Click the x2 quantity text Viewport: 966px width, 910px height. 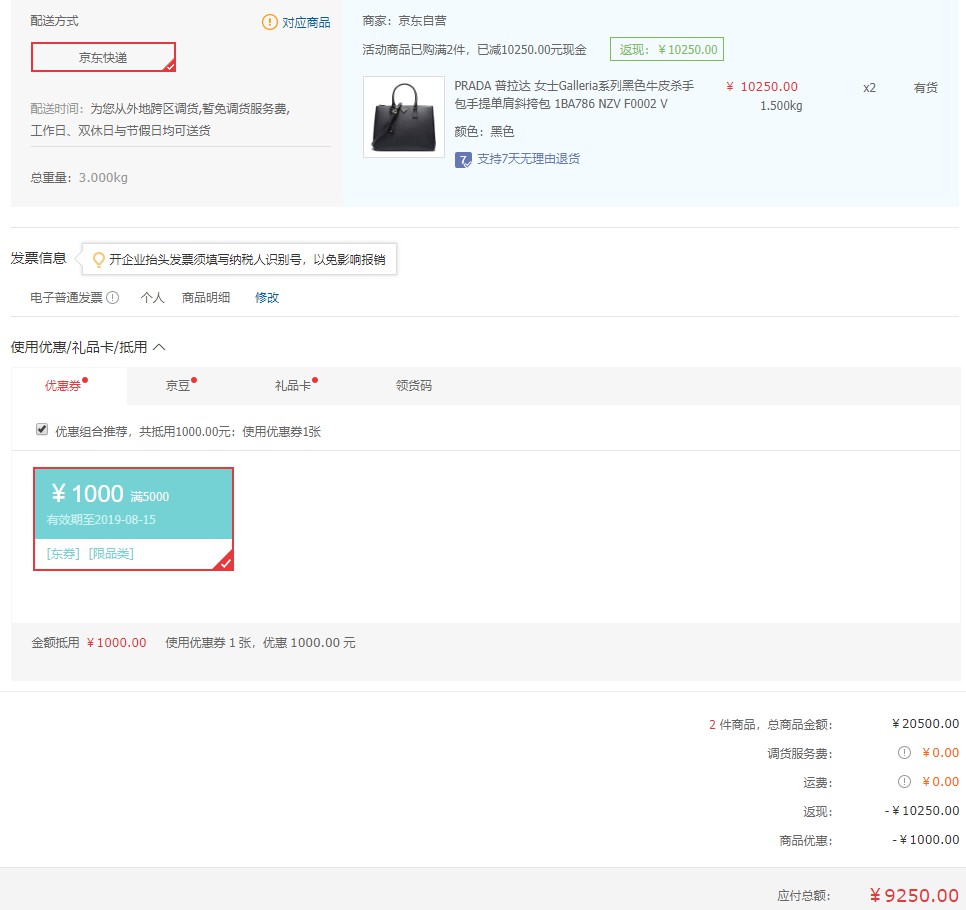(869, 87)
